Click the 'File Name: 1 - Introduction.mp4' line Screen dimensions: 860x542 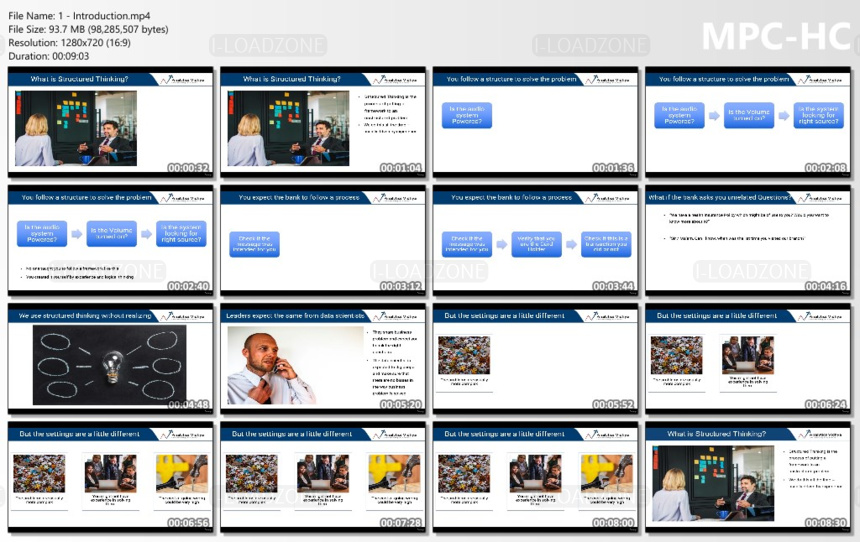(x=79, y=16)
